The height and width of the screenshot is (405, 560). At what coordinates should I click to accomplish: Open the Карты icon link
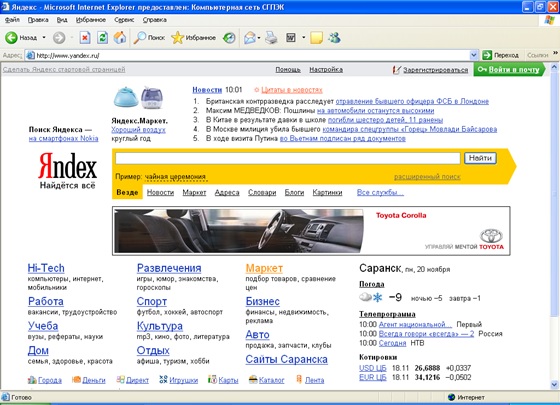coord(223,380)
